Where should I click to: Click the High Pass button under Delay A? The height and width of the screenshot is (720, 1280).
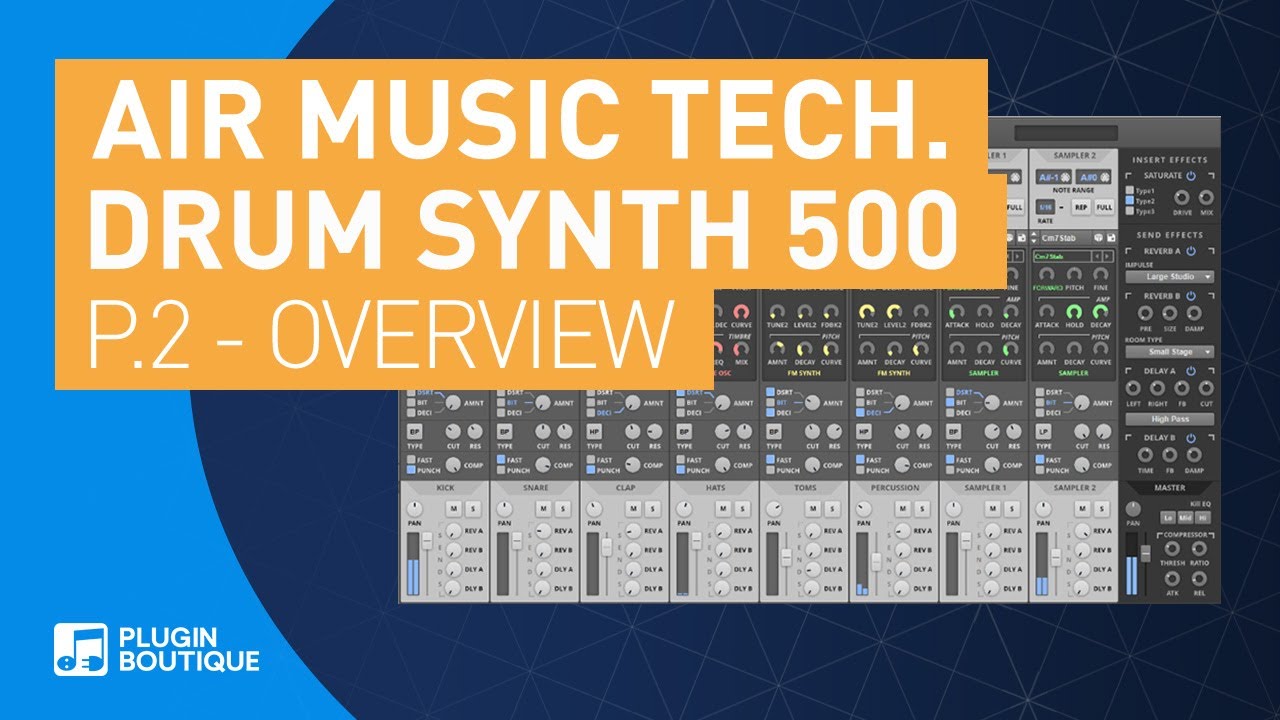click(x=1170, y=419)
